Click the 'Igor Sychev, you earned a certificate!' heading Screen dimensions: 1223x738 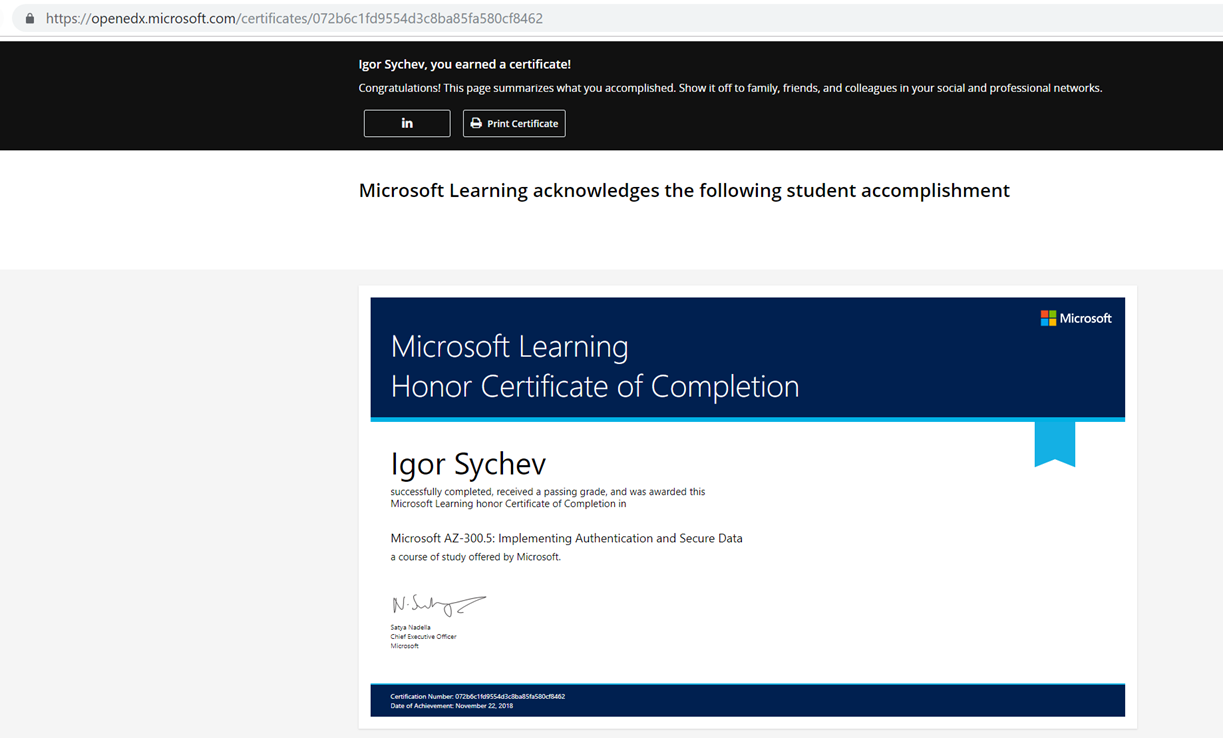(465, 64)
